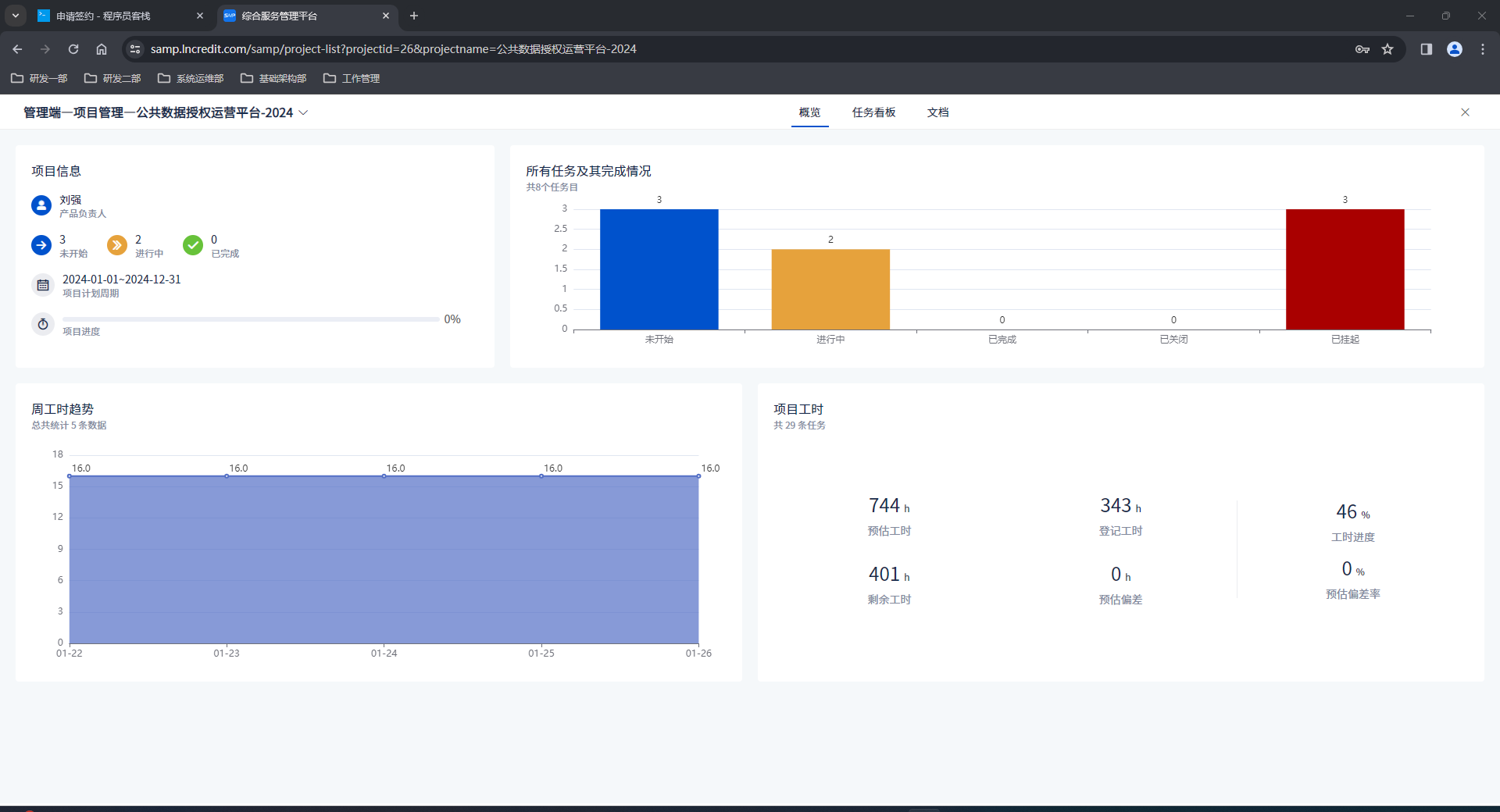The height and width of the screenshot is (812, 1500).
Task: Open the 研发一部 bookmark folder
Action: click(39, 78)
